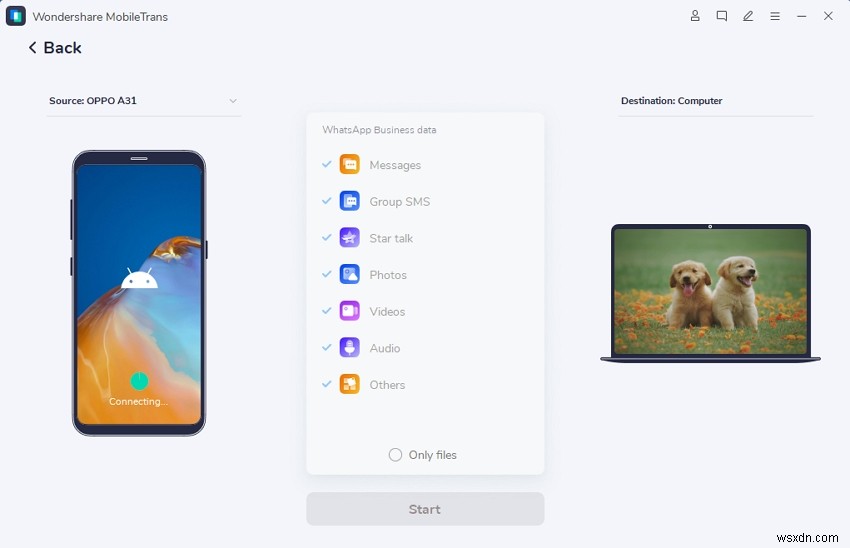Click the WhatsApp Business data heading

tap(379, 130)
